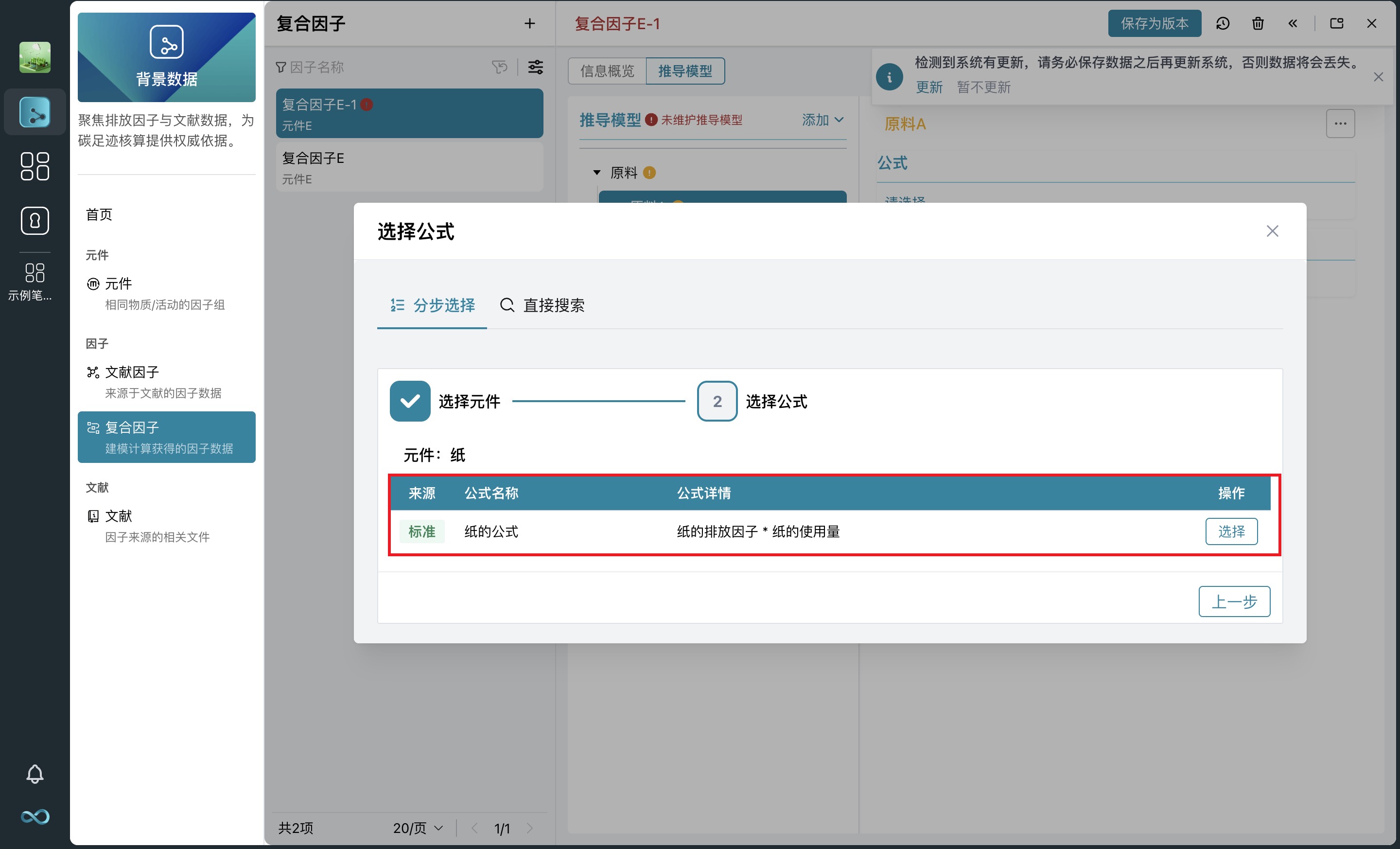
Task: Click step 2 选择公式 indicator
Action: coord(717,401)
